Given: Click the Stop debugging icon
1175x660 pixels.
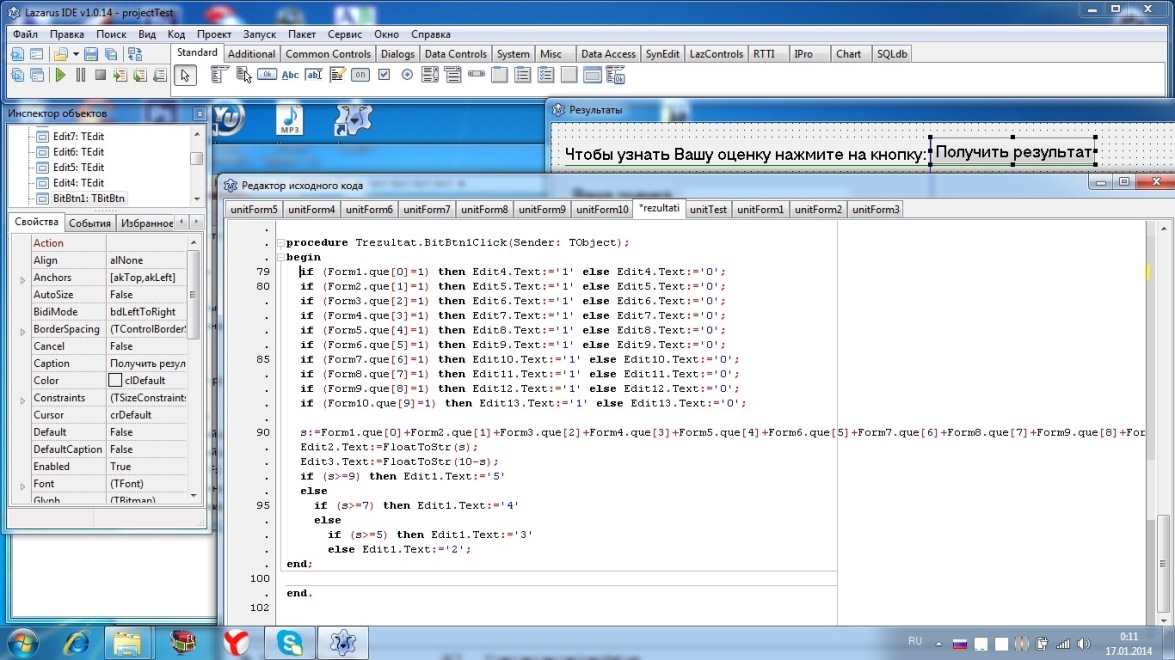Looking at the screenshot, I should pos(100,75).
